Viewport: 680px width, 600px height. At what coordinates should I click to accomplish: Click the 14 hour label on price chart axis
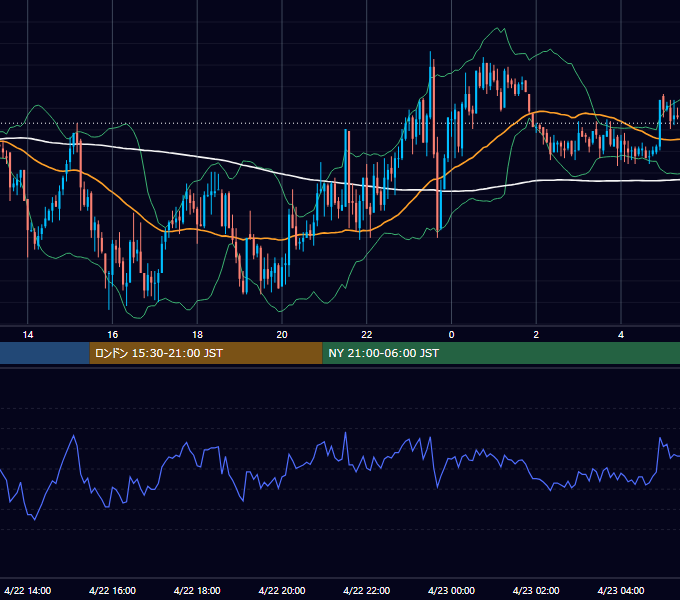[x=28, y=335]
